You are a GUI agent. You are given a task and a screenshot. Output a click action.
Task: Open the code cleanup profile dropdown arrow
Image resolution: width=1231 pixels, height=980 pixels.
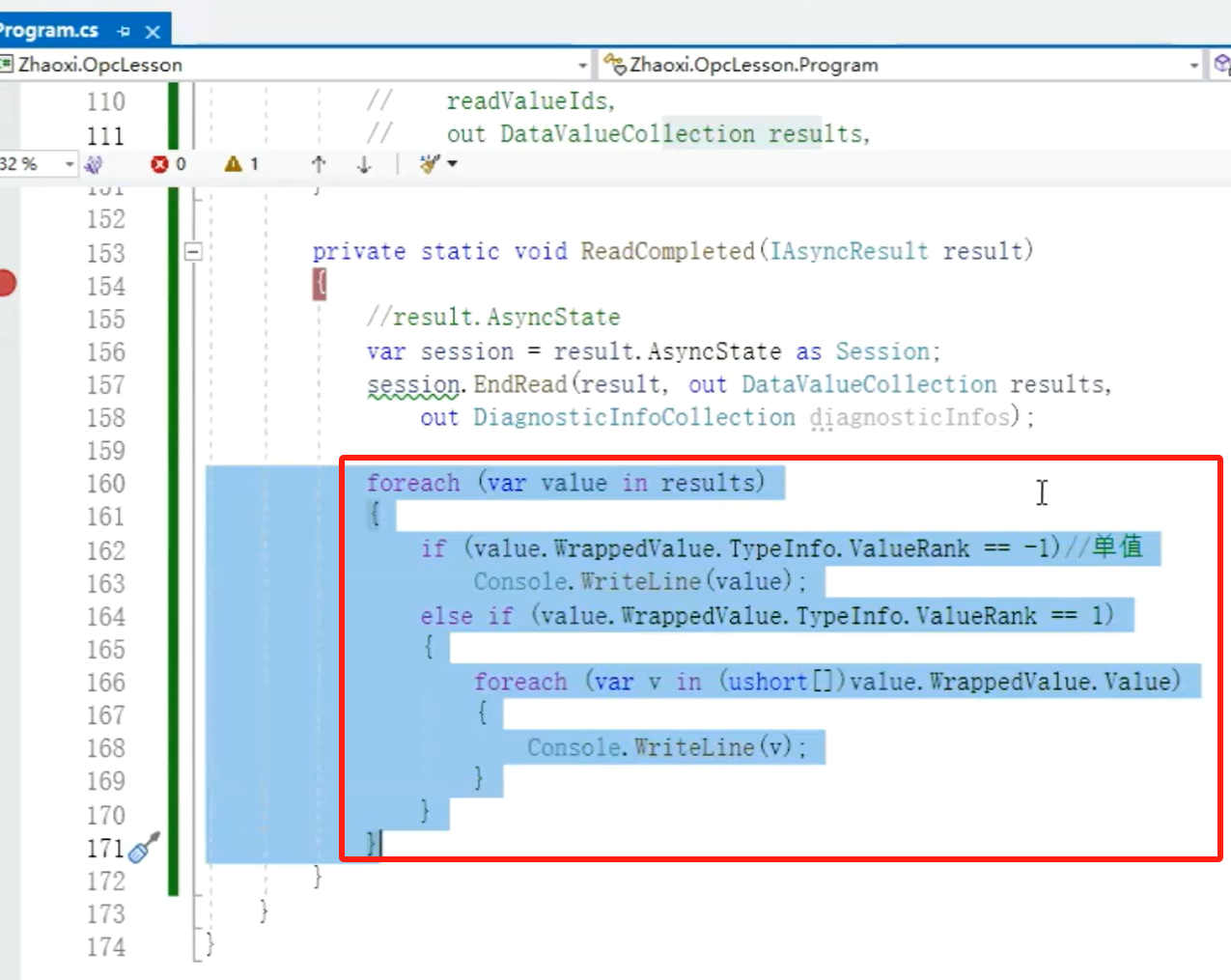click(452, 164)
